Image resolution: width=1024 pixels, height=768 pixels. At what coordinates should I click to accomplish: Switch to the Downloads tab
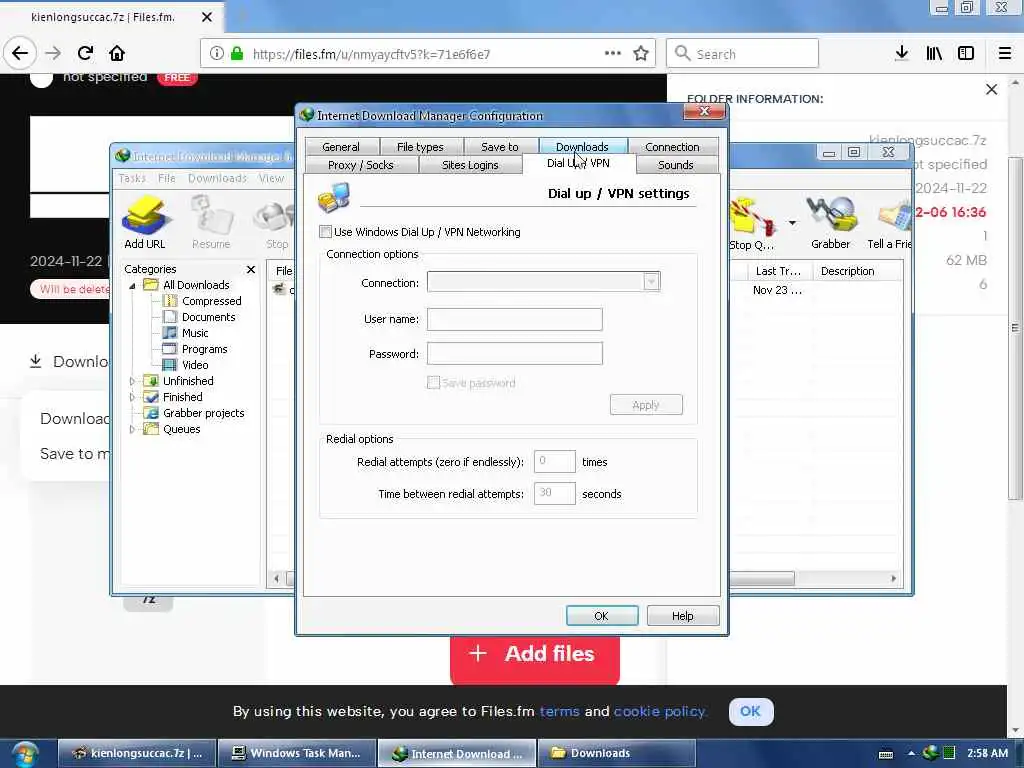(x=582, y=146)
